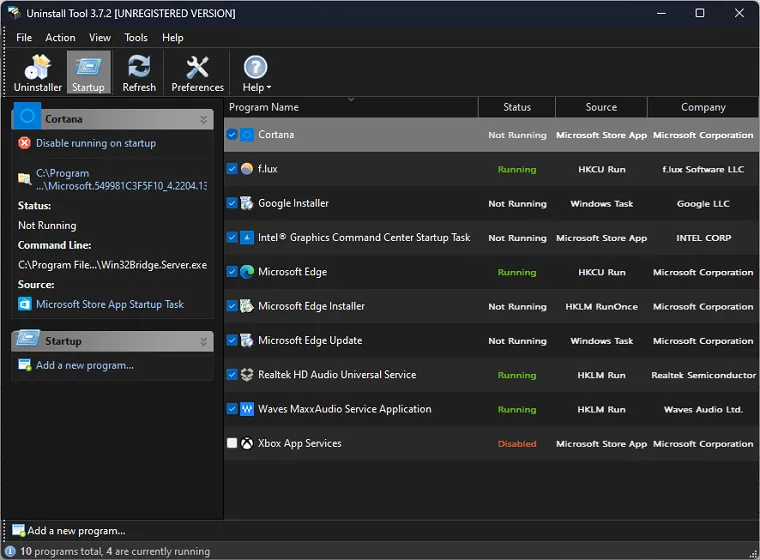Click the add program icon in the Startup panel
Image resolution: width=760 pixels, height=560 pixels.
[24, 365]
